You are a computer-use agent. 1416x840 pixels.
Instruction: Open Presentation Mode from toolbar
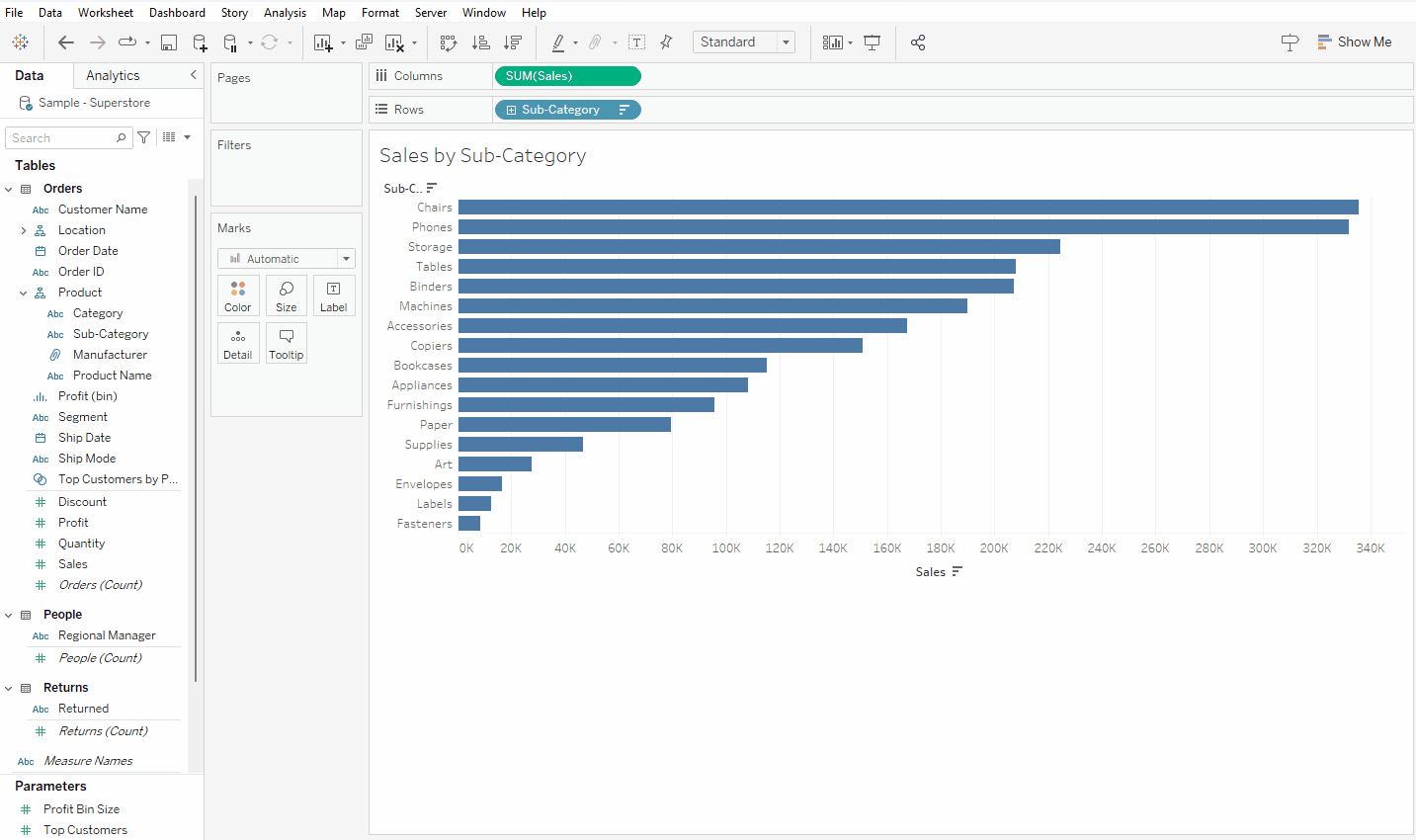(872, 42)
